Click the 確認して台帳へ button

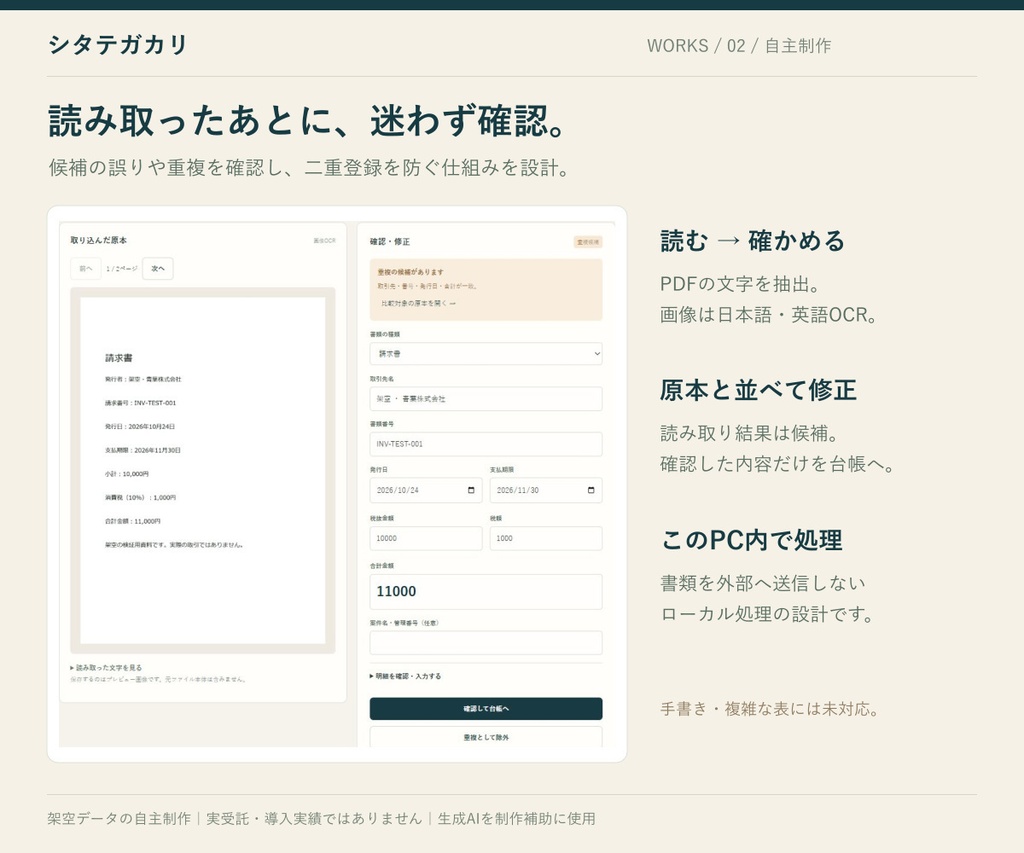pyautogui.click(x=486, y=709)
